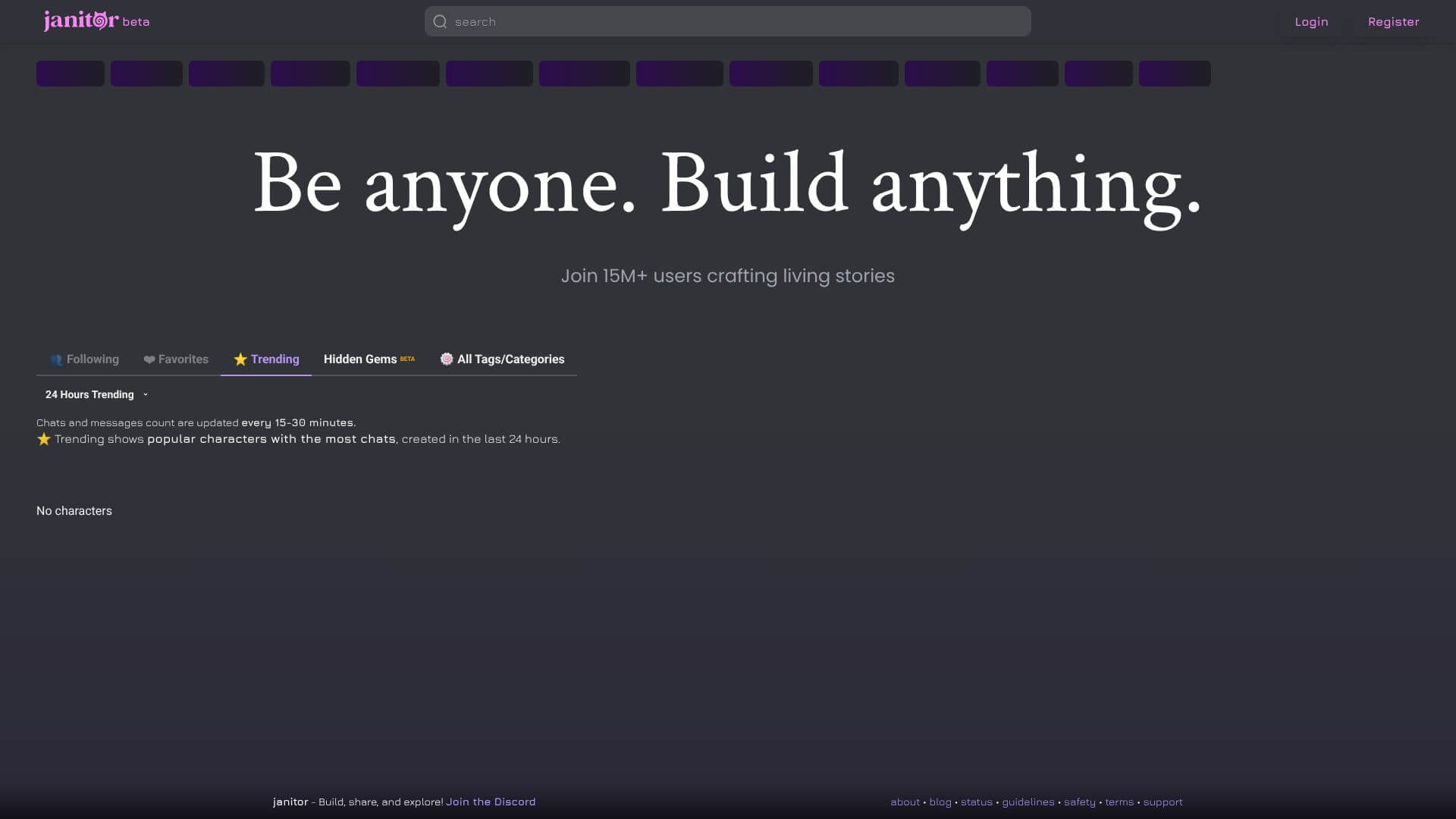Open the Hidden Gems tab
The width and height of the screenshot is (1456, 819).
(x=360, y=359)
